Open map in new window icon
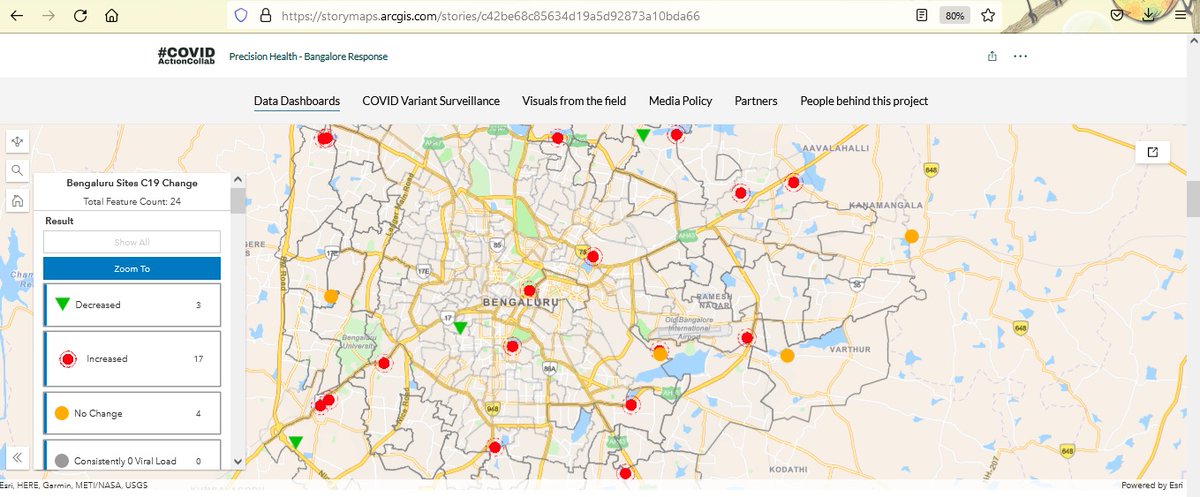Screen dimensions: 1200x497 click(1152, 152)
